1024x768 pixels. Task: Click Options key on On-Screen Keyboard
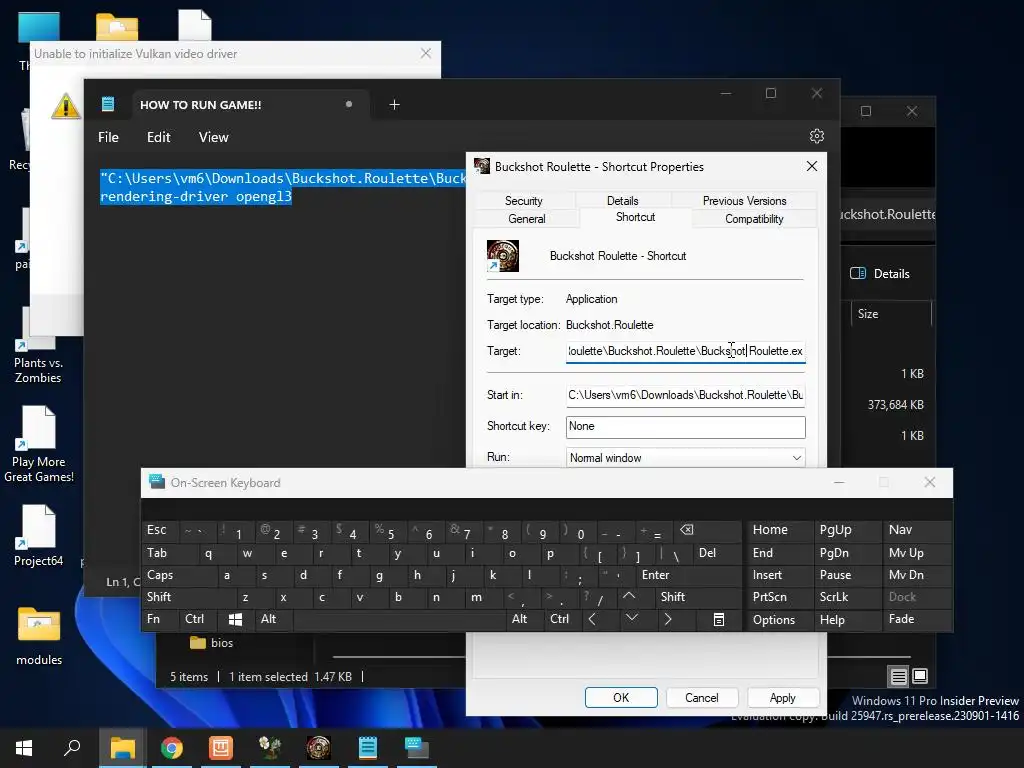pyautogui.click(x=779, y=619)
